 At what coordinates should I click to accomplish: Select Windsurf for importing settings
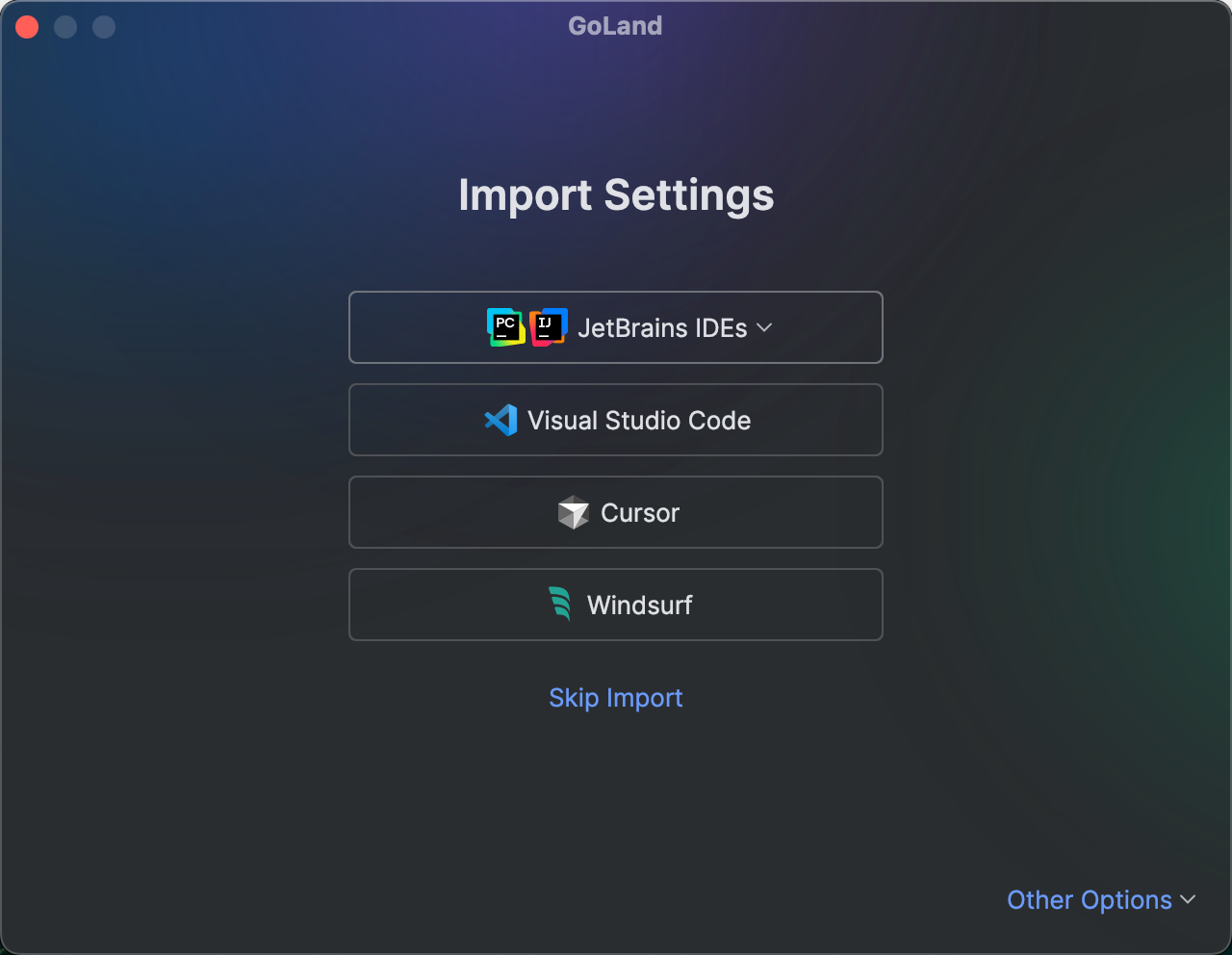[x=616, y=605]
